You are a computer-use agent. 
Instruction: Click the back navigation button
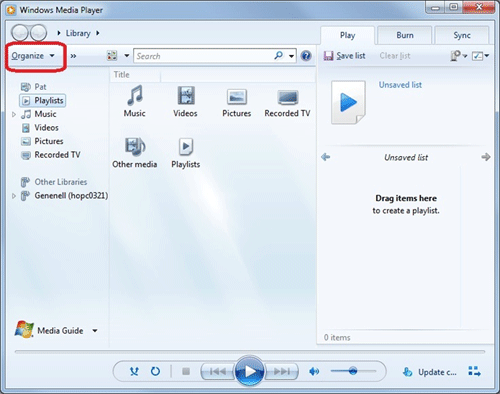20,33
